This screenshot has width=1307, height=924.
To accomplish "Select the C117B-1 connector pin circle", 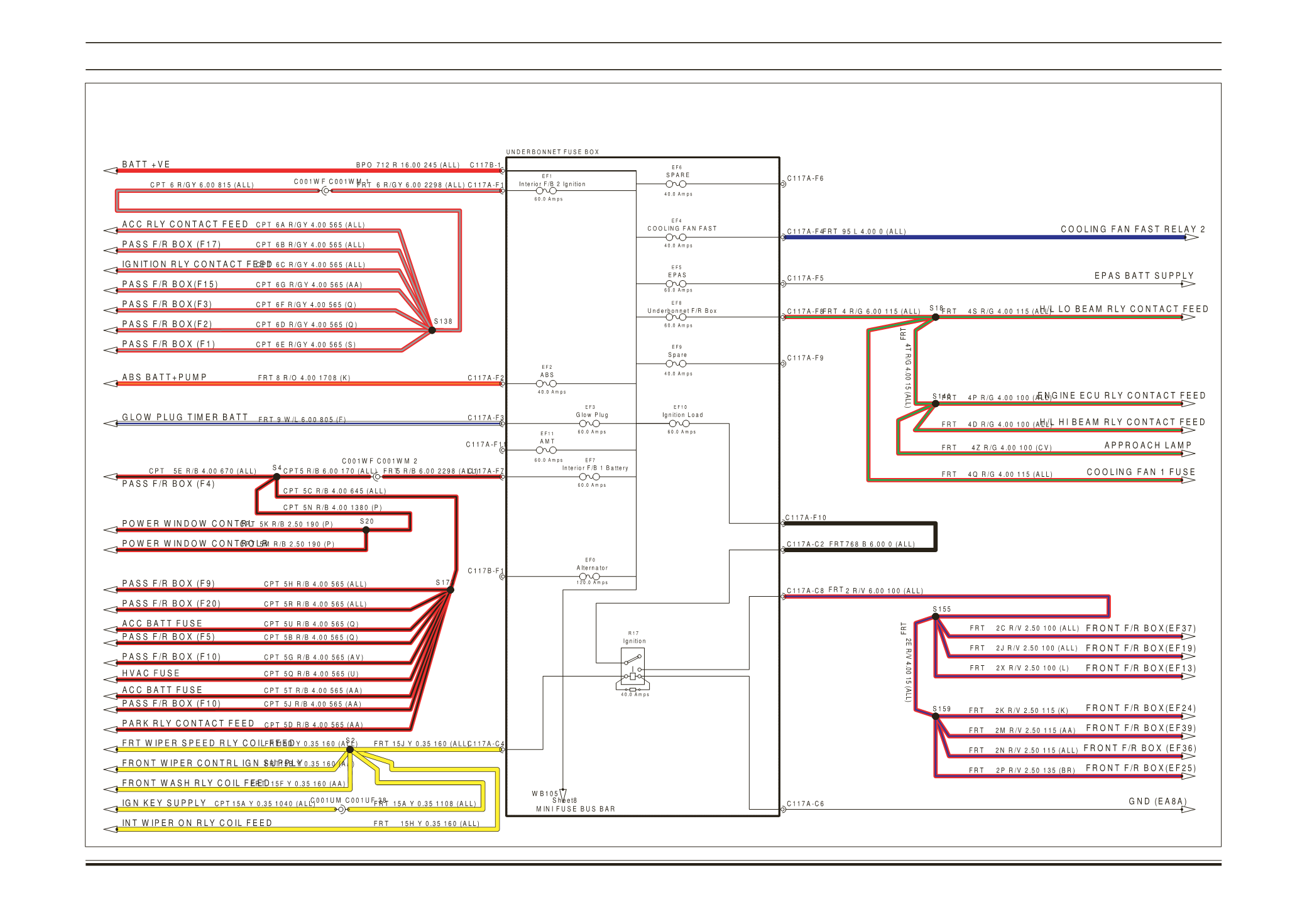I will pos(503,170).
